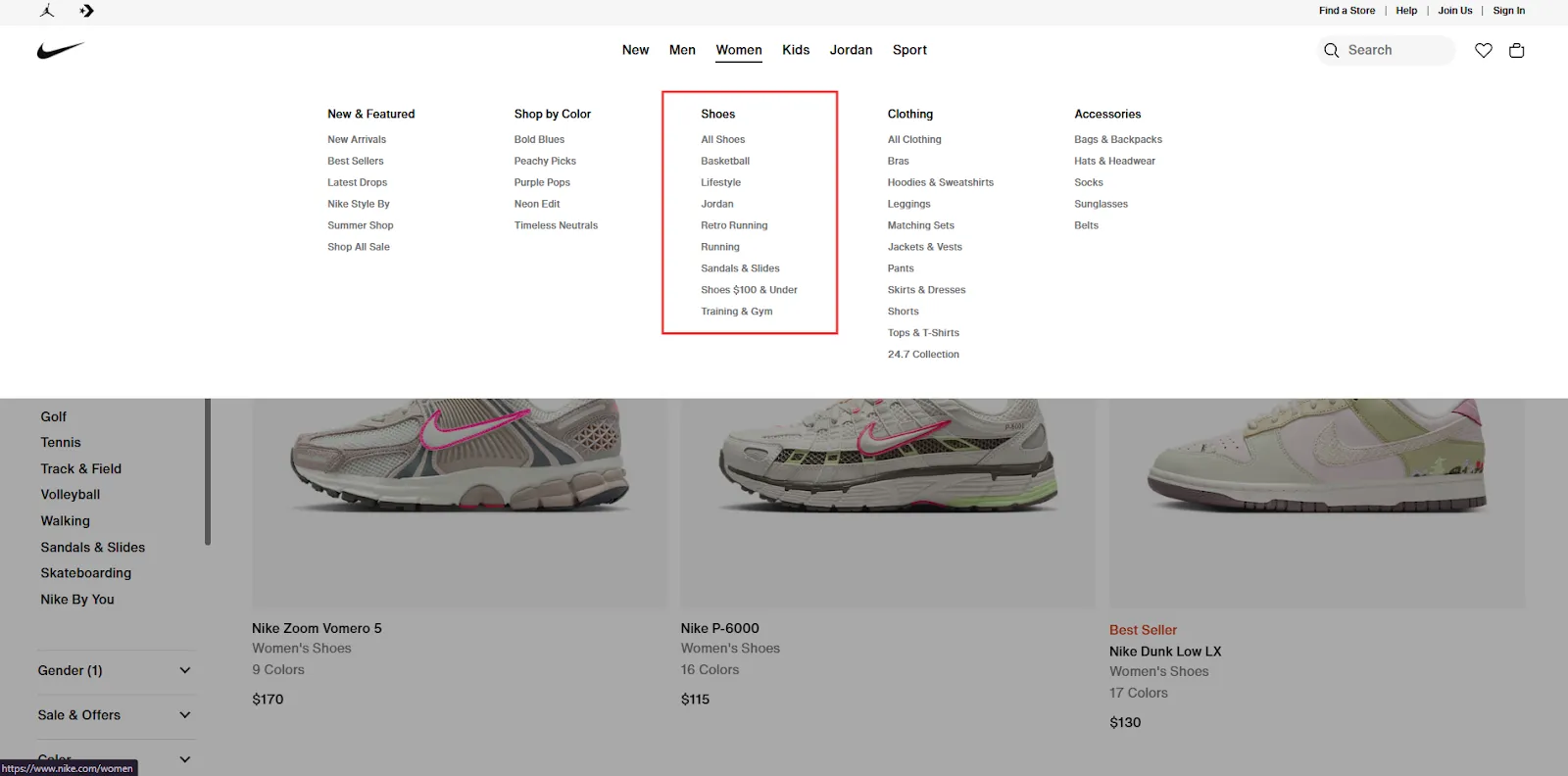This screenshot has width=1568, height=776.
Task: Open Nike Zoom Vomero 5 product image
Action: [460, 504]
